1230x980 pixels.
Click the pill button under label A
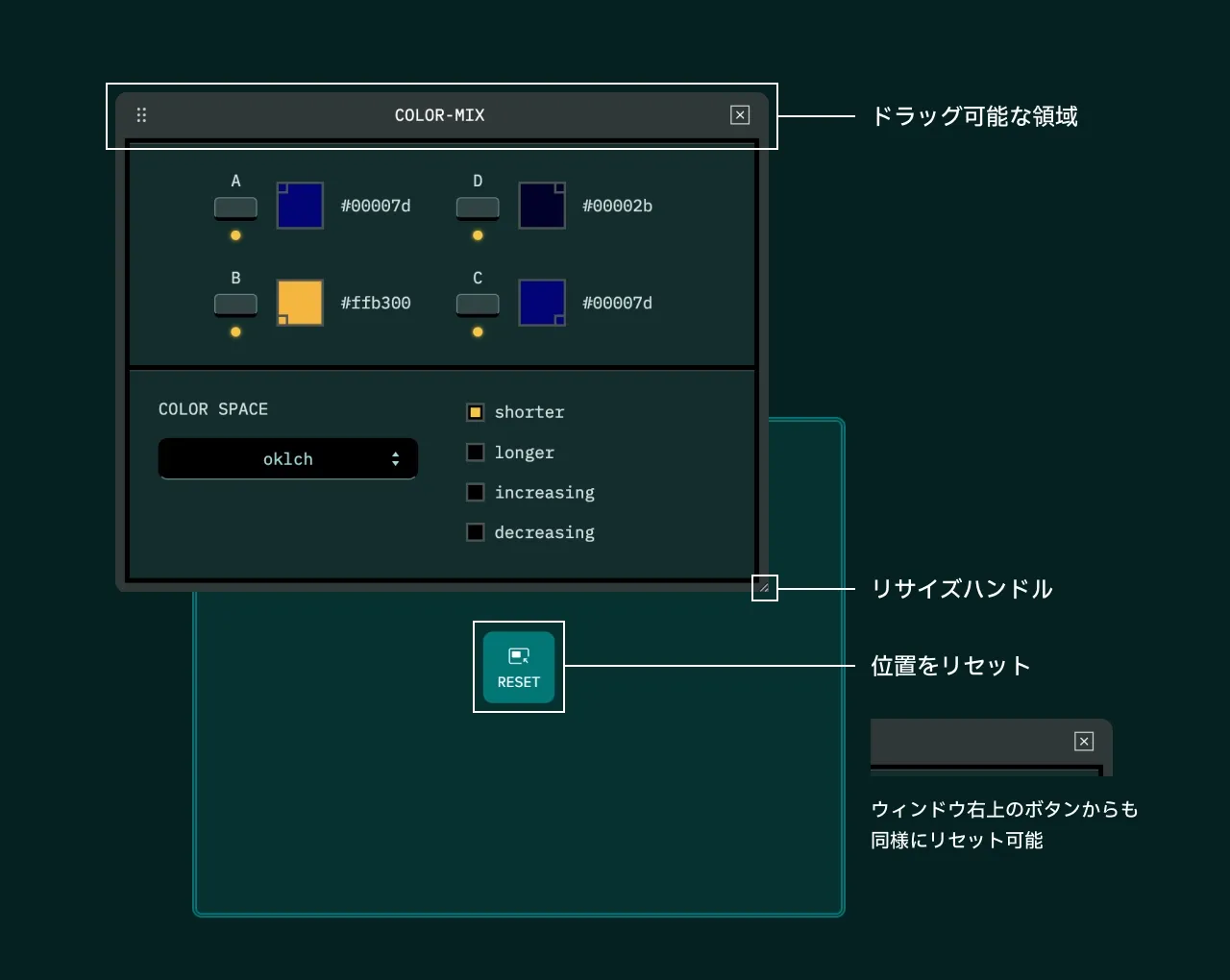[235, 208]
